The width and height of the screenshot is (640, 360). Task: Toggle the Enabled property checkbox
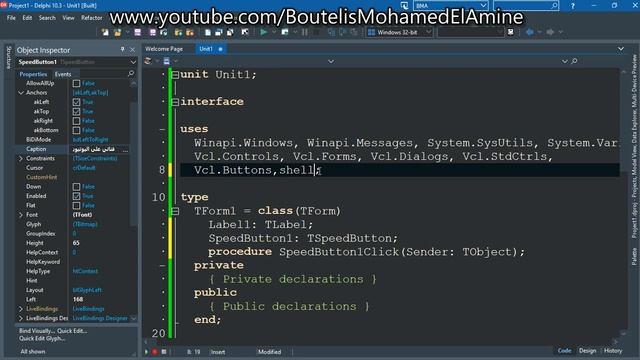coord(76,196)
